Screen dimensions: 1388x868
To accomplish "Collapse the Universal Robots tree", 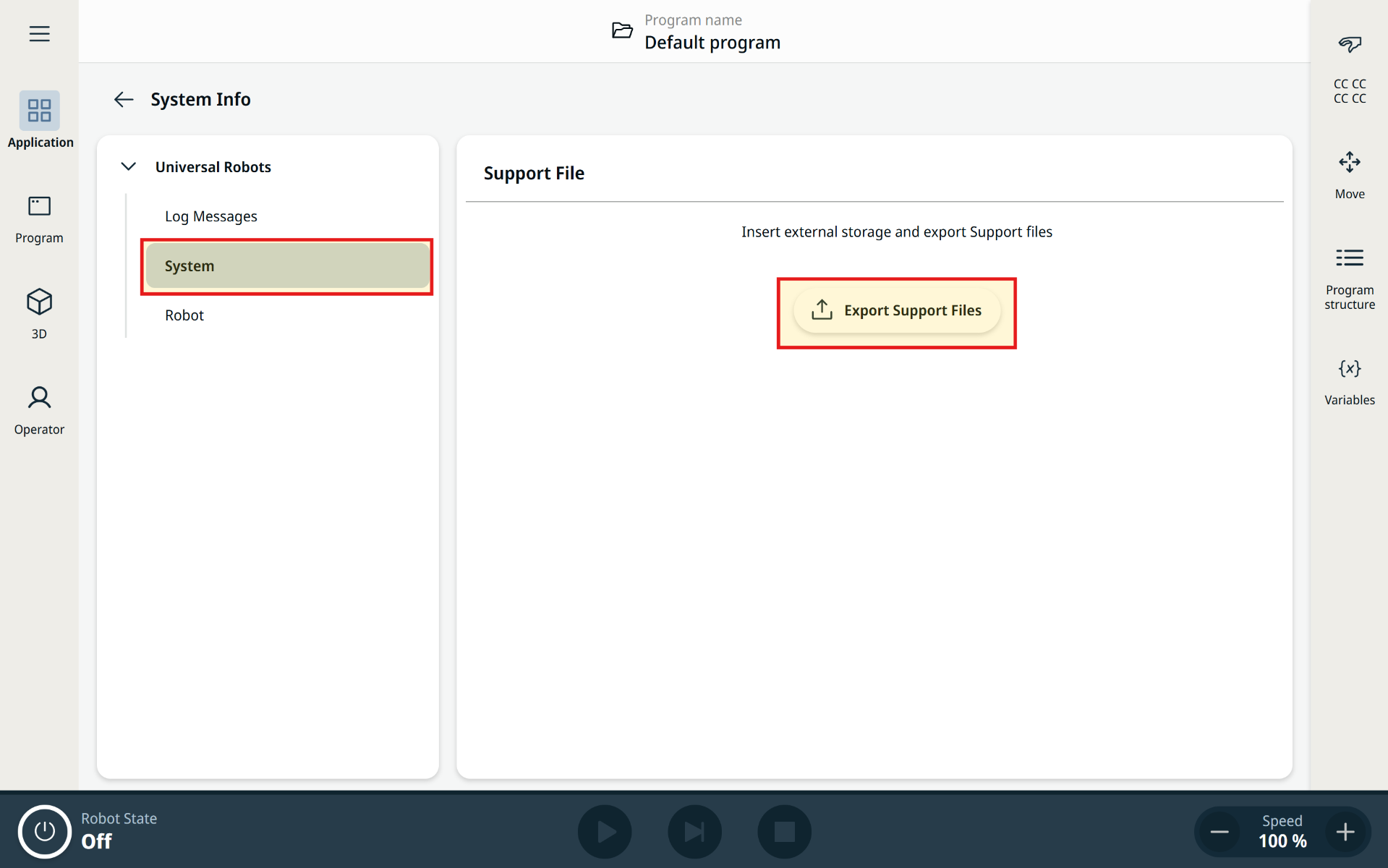I will (x=129, y=167).
